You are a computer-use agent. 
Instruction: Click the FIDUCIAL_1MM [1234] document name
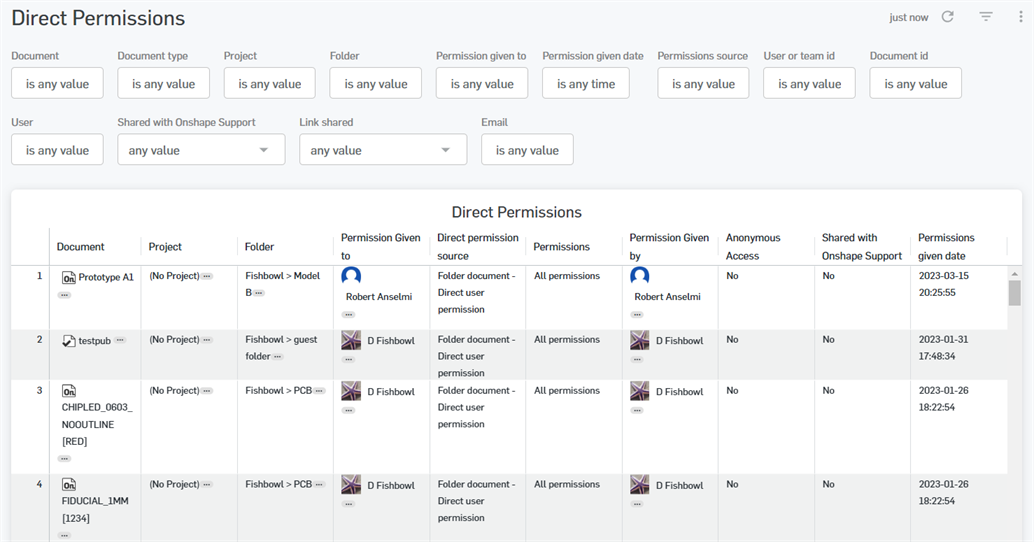(95, 510)
